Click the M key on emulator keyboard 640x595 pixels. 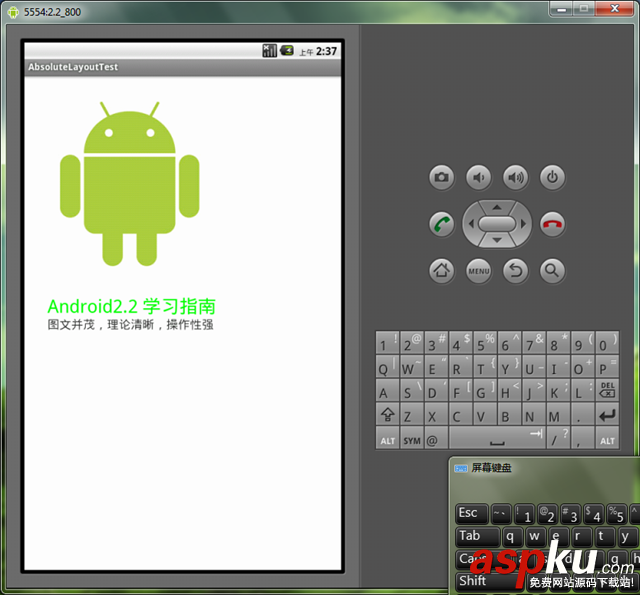pos(558,415)
